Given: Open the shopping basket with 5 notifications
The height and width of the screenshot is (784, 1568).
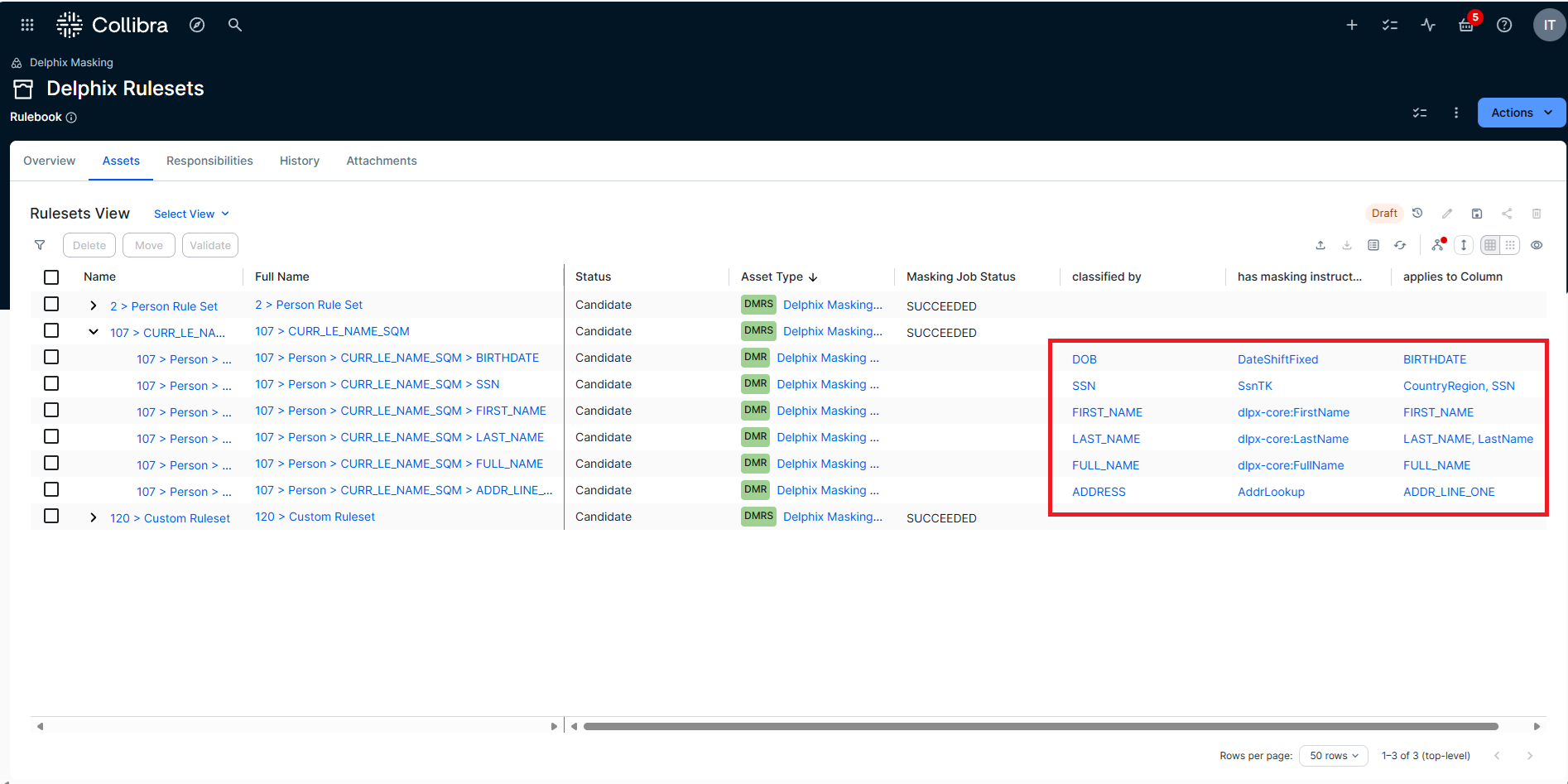Looking at the screenshot, I should (x=1465, y=26).
